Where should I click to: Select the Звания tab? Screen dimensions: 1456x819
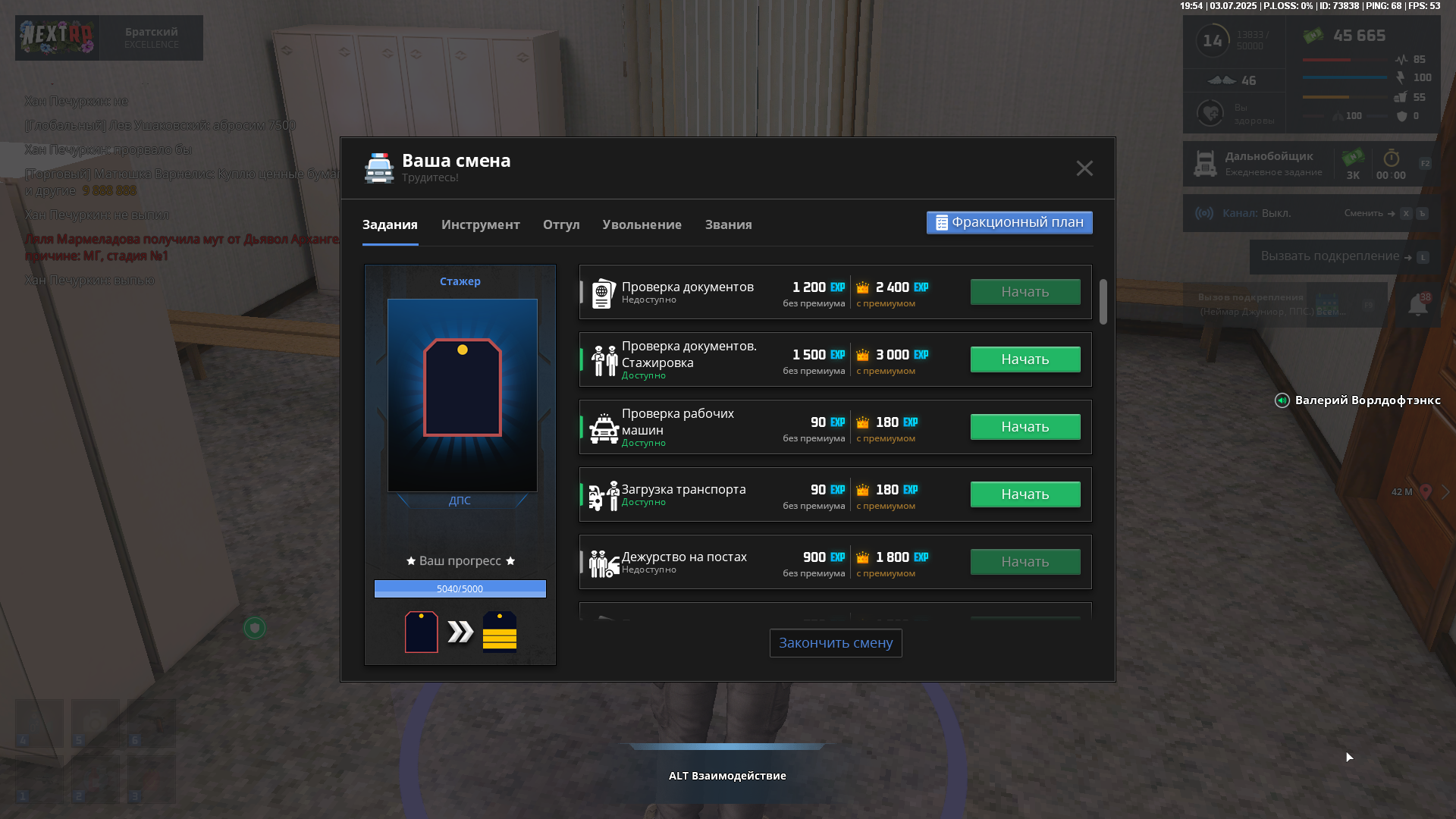[729, 224]
